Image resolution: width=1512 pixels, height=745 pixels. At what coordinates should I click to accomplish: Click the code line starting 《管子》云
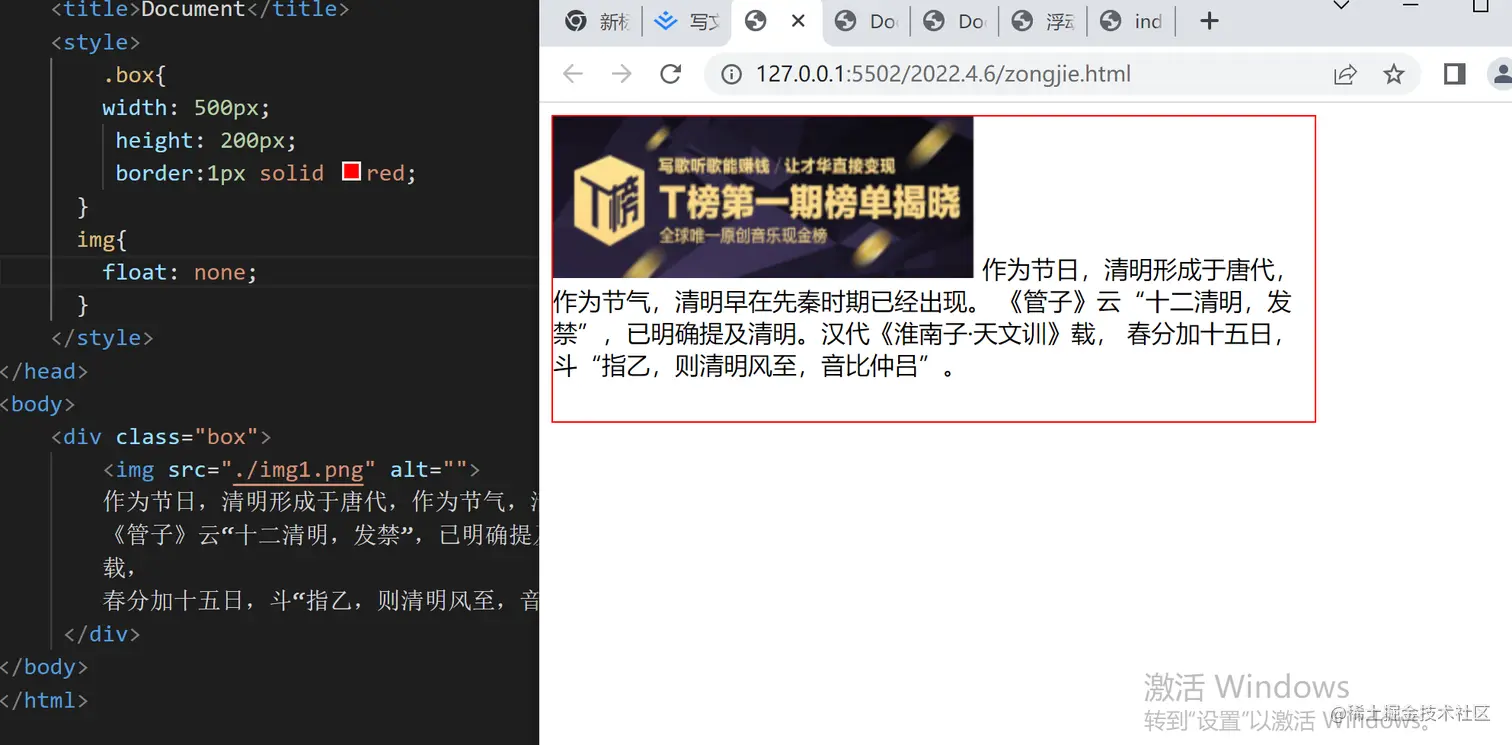[x=321, y=535]
